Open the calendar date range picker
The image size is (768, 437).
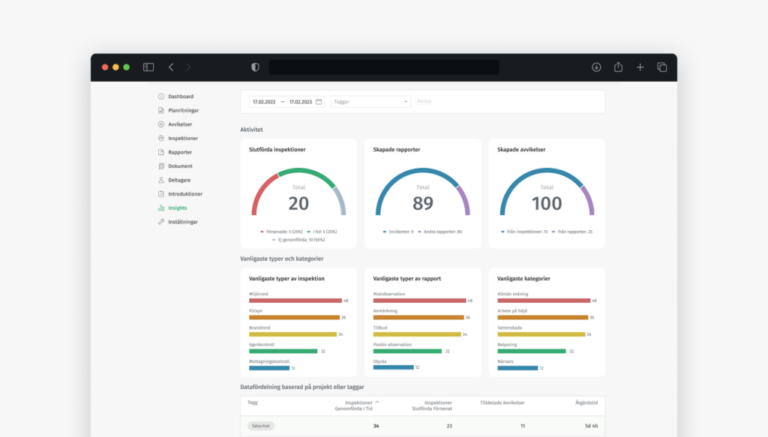point(319,101)
